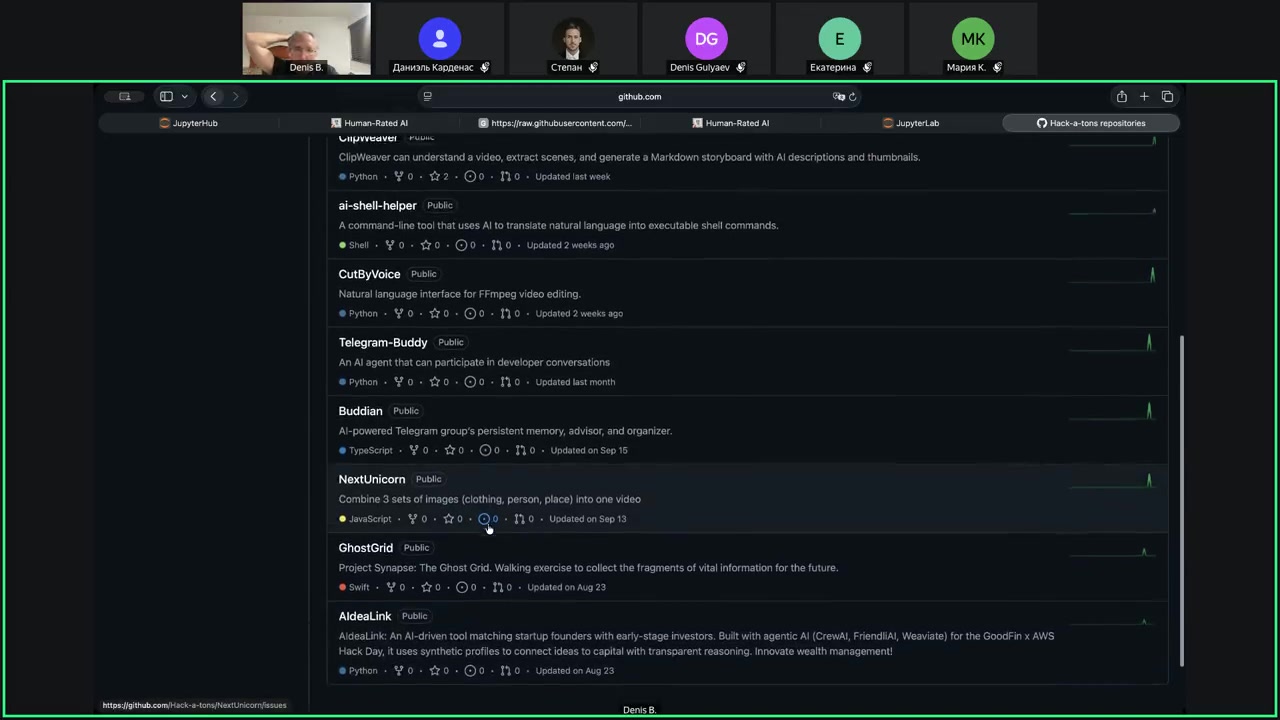Click the github.com address bar
The width and height of the screenshot is (1280, 720).
tap(639, 97)
